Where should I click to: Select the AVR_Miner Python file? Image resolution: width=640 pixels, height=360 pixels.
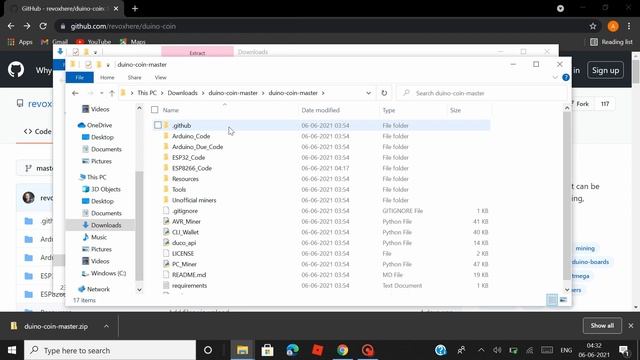pos(186,221)
